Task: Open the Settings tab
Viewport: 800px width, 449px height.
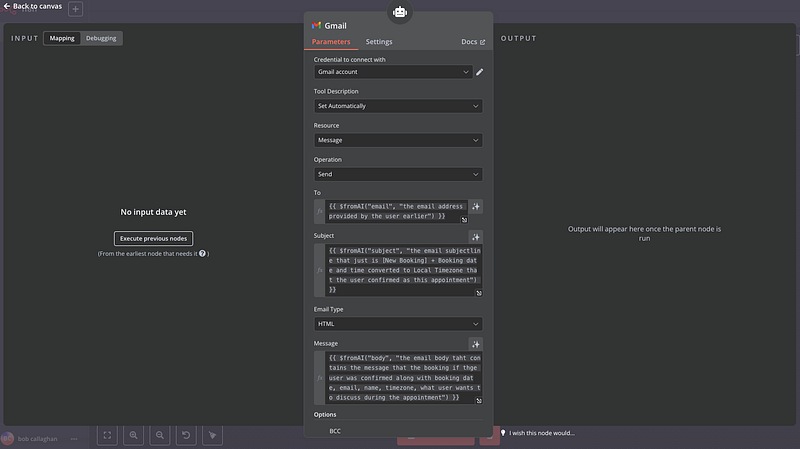Action: 379,42
